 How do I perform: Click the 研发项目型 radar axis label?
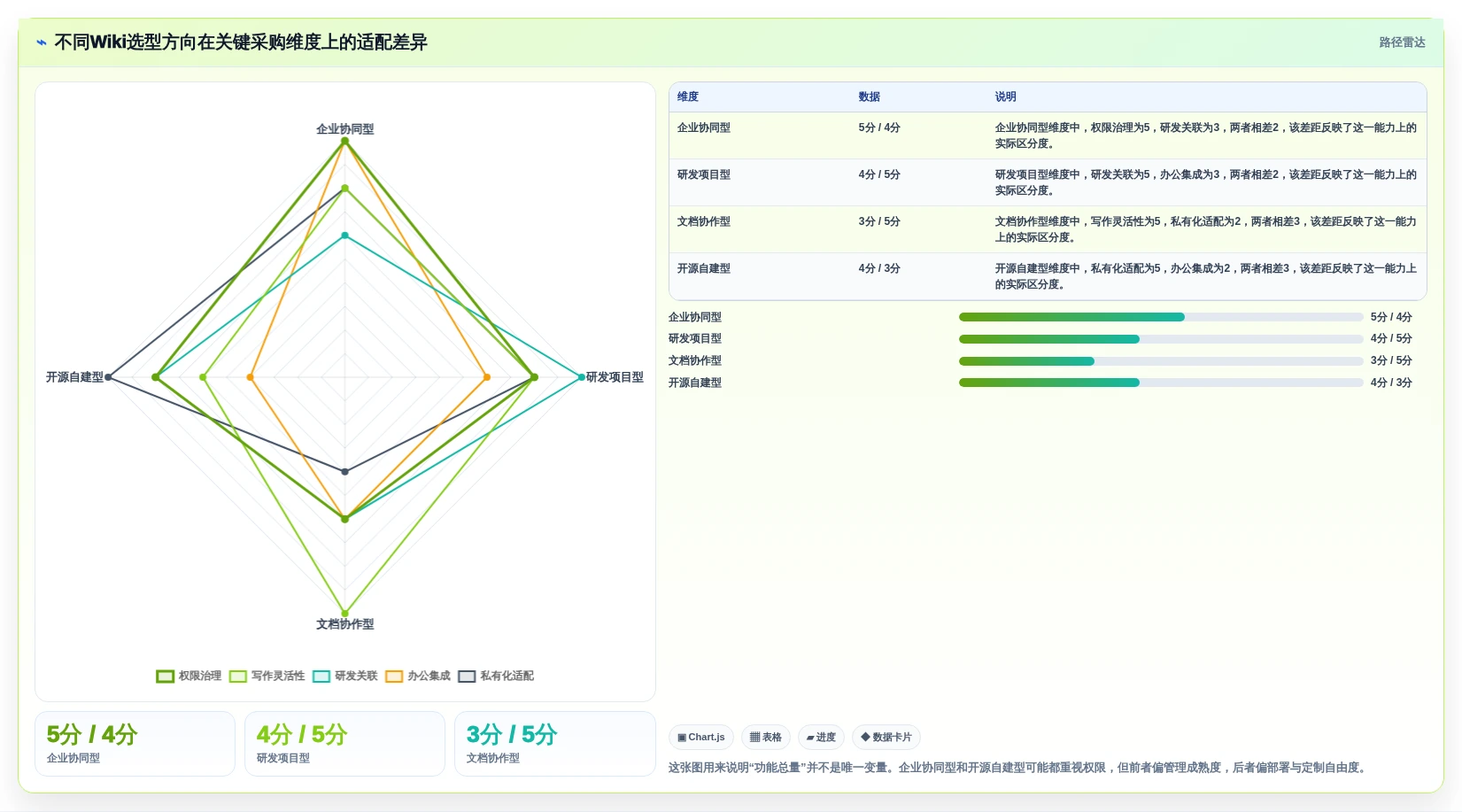point(615,377)
